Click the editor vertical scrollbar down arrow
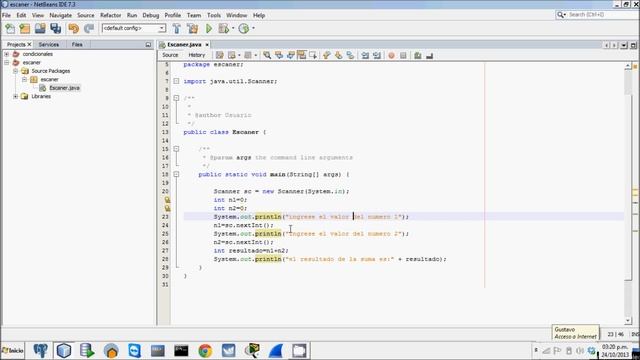 [628, 321]
